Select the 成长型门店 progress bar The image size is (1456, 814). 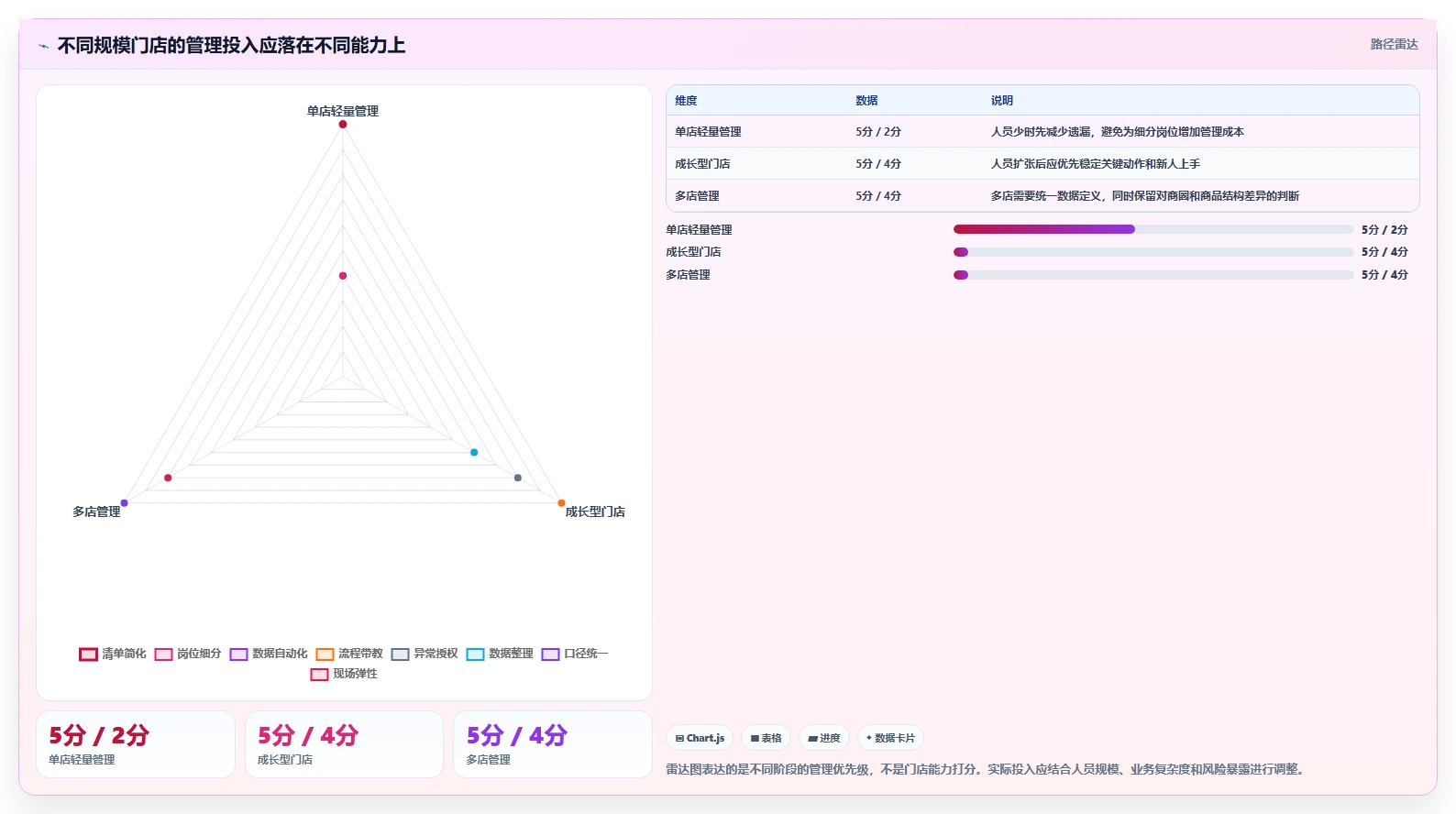click(x=1153, y=252)
